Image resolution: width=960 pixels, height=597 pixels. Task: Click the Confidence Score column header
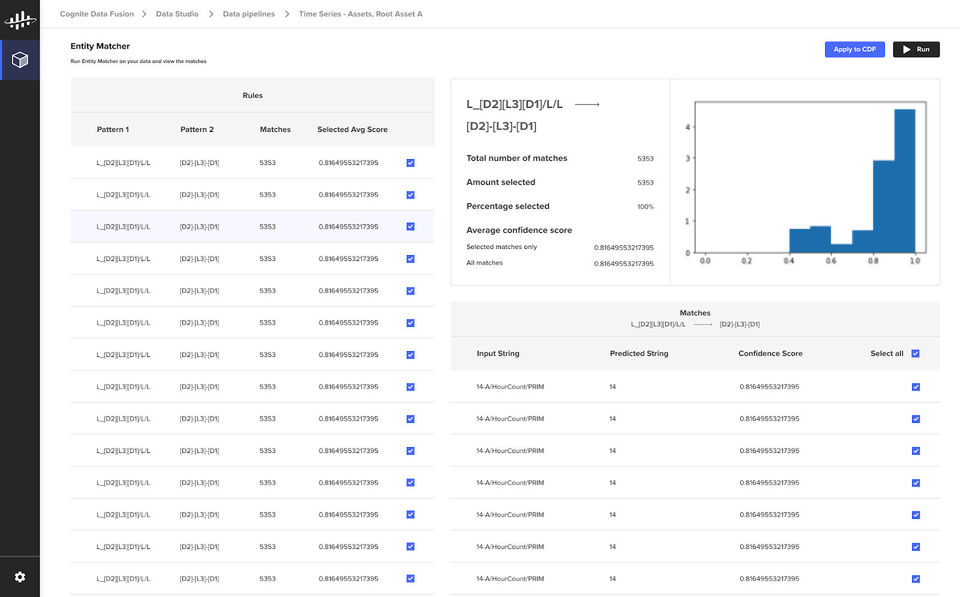pyautogui.click(x=770, y=354)
